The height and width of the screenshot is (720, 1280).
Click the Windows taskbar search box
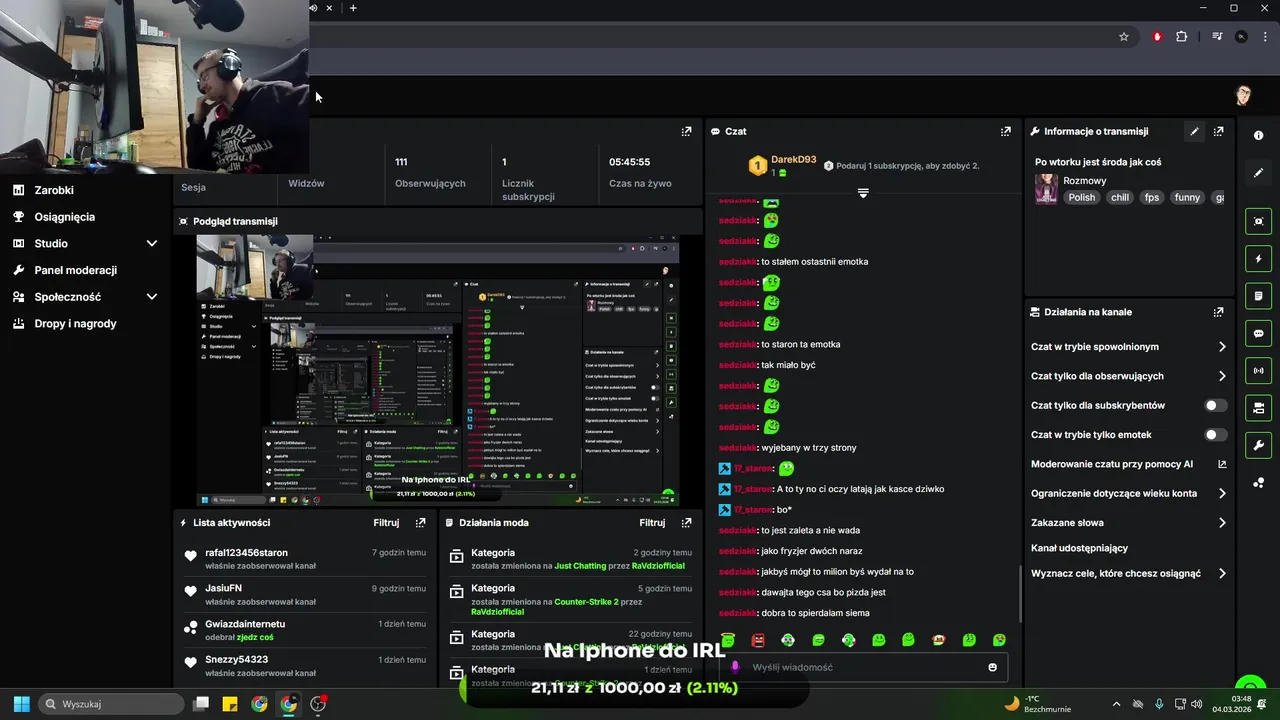(x=111, y=704)
